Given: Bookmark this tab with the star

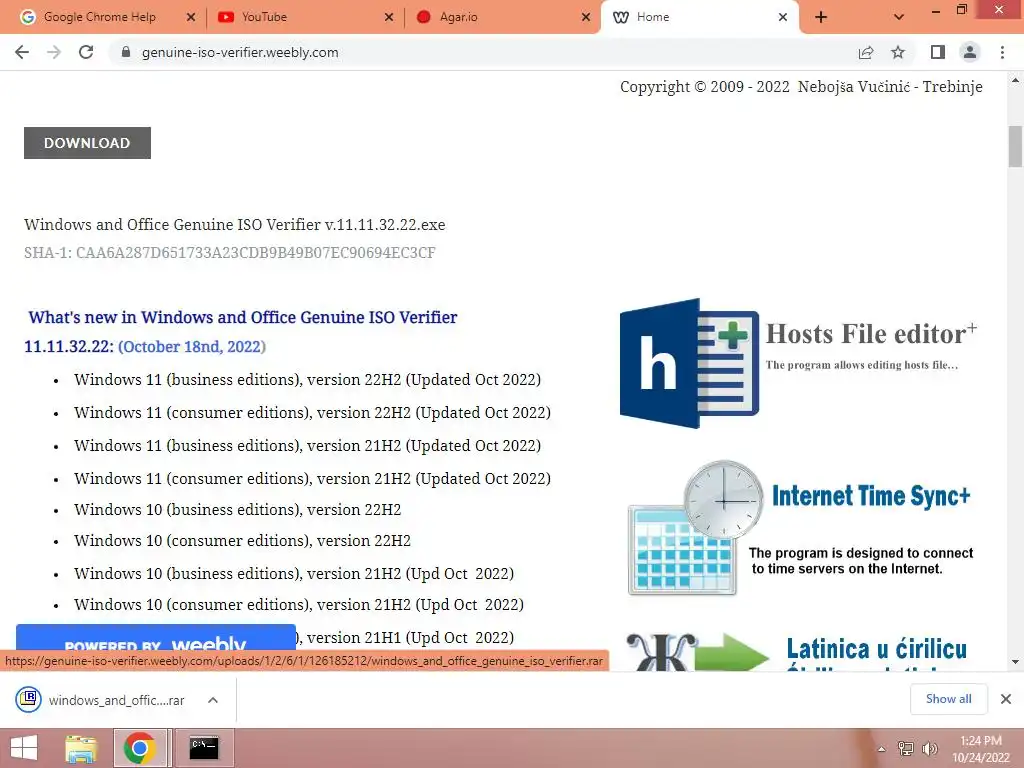Looking at the screenshot, I should (x=898, y=52).
